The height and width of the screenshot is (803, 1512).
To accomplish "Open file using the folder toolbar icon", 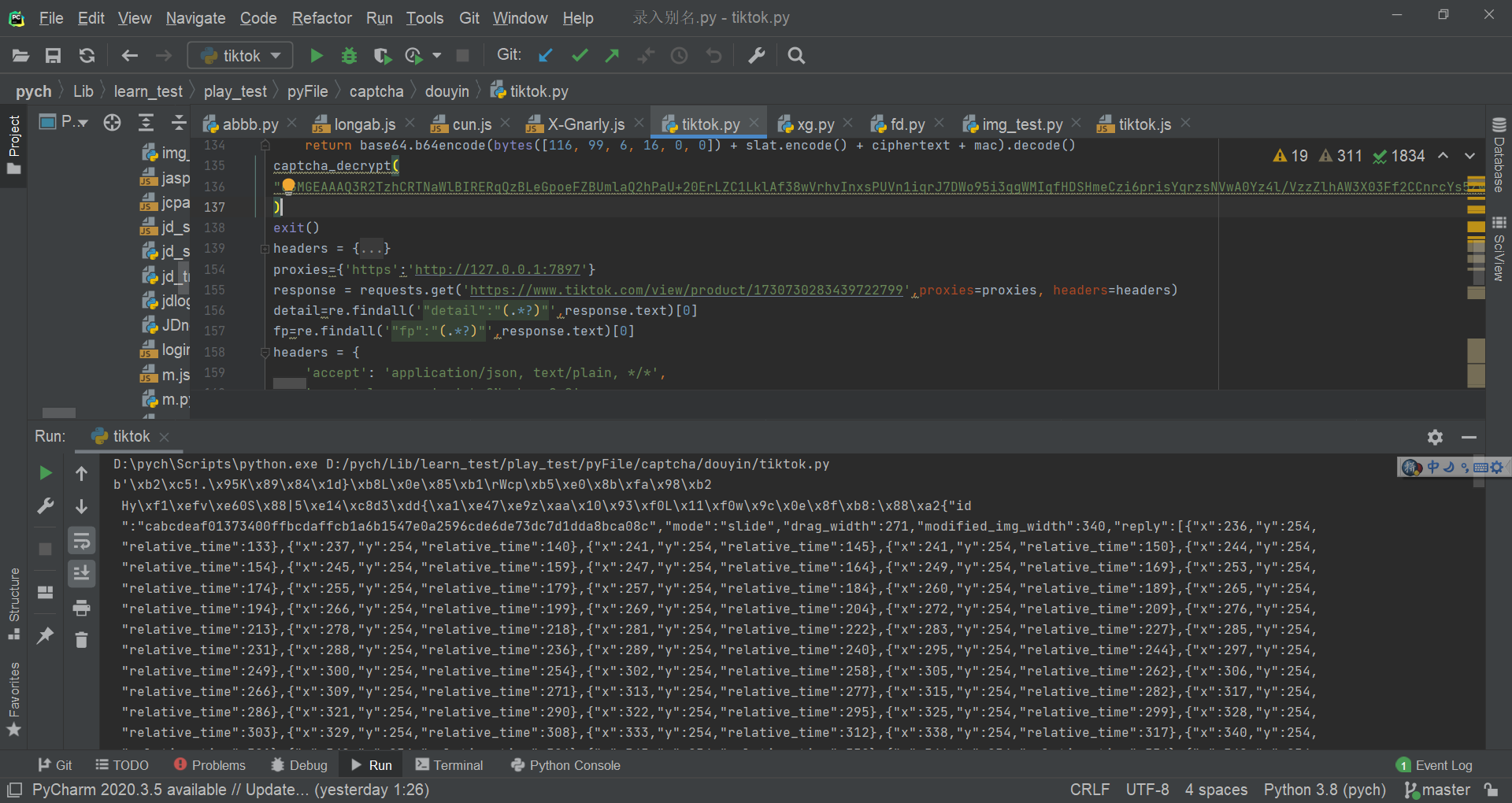I will [x=20, y=55].
